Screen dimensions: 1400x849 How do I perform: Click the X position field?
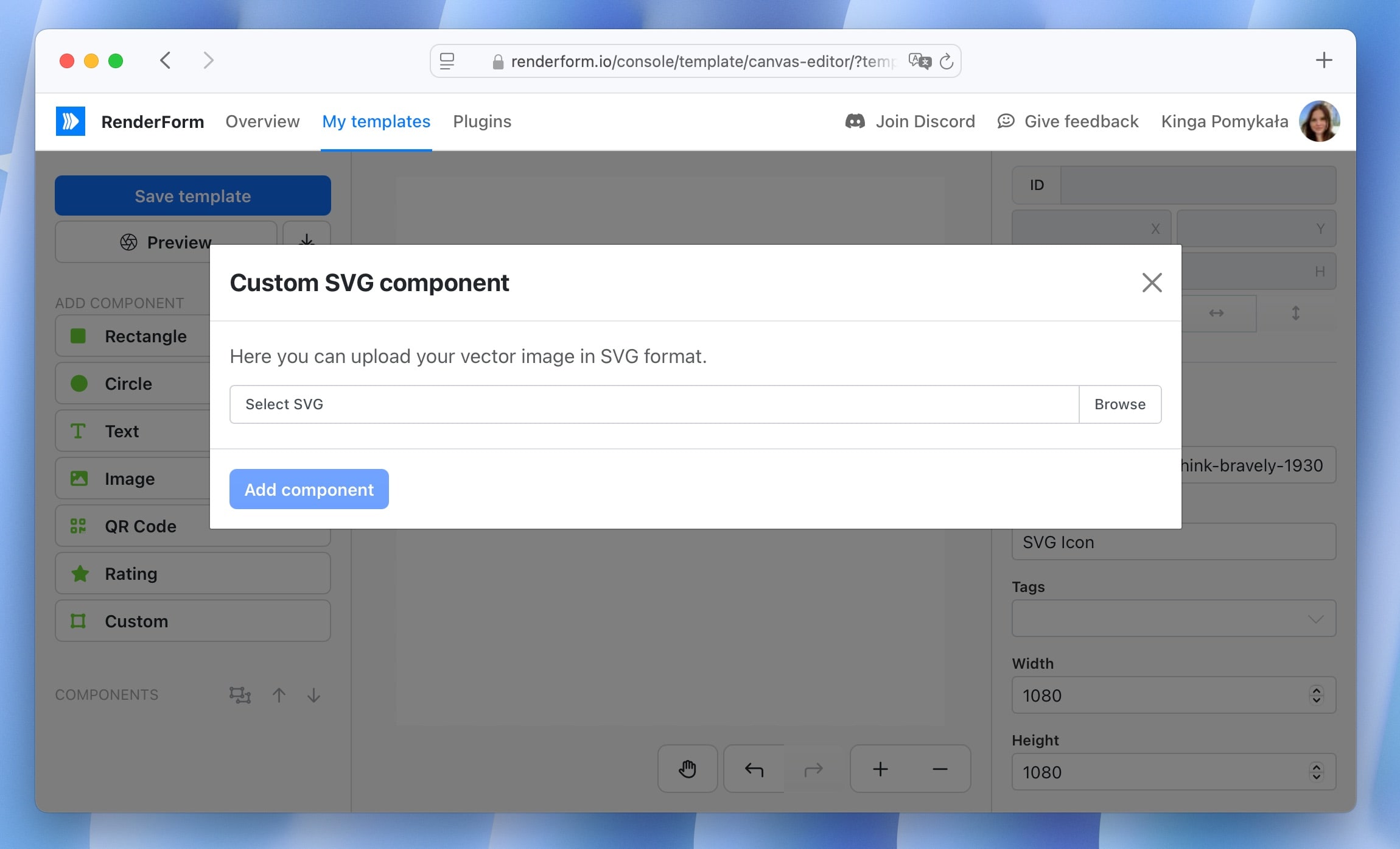coord(1091,228)
